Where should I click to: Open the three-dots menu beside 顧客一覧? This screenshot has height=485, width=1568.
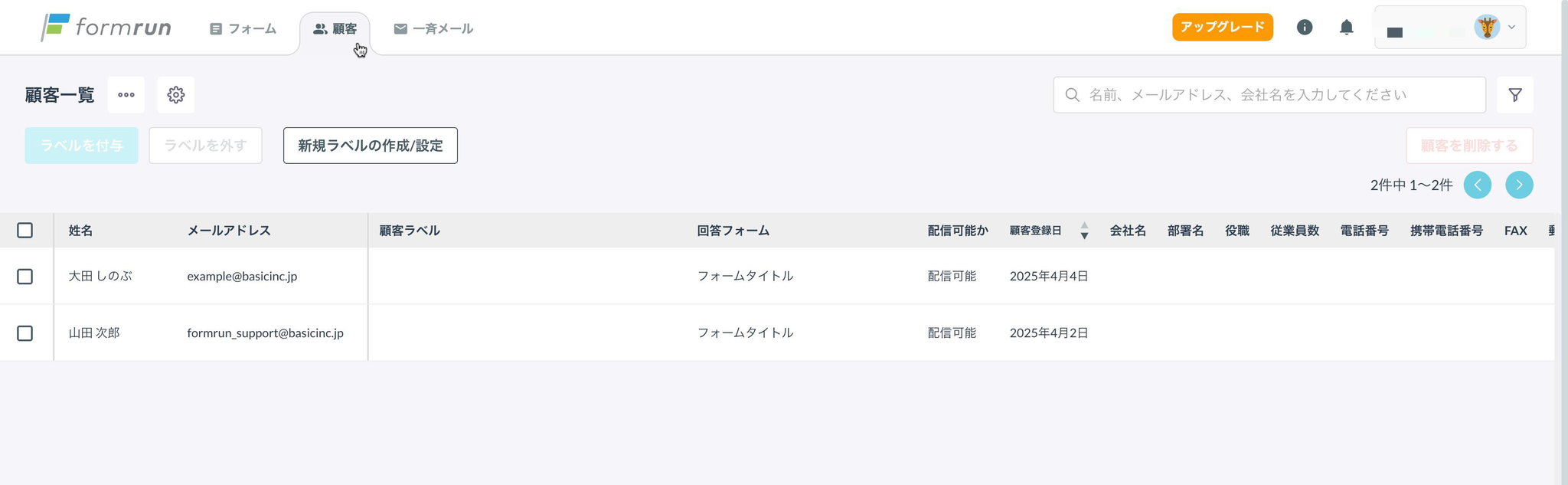coord(126,95)
